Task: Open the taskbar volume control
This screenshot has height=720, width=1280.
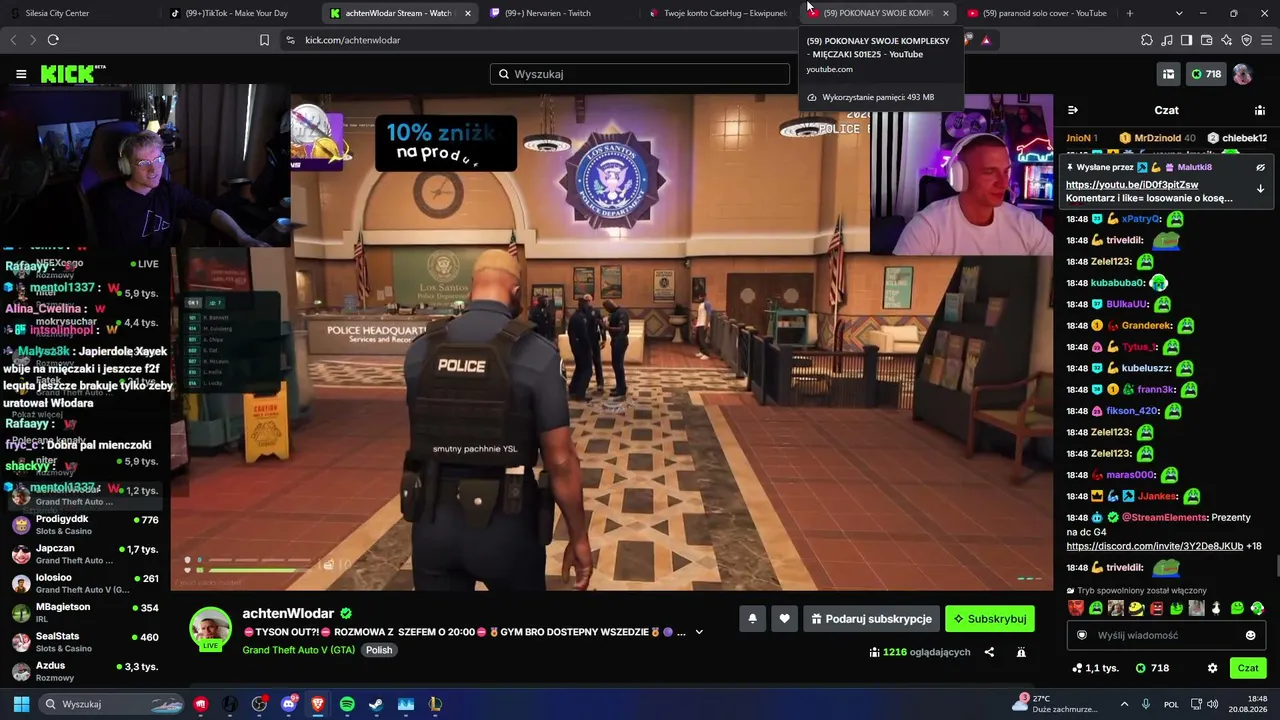Action: (x=1213, y=704)
